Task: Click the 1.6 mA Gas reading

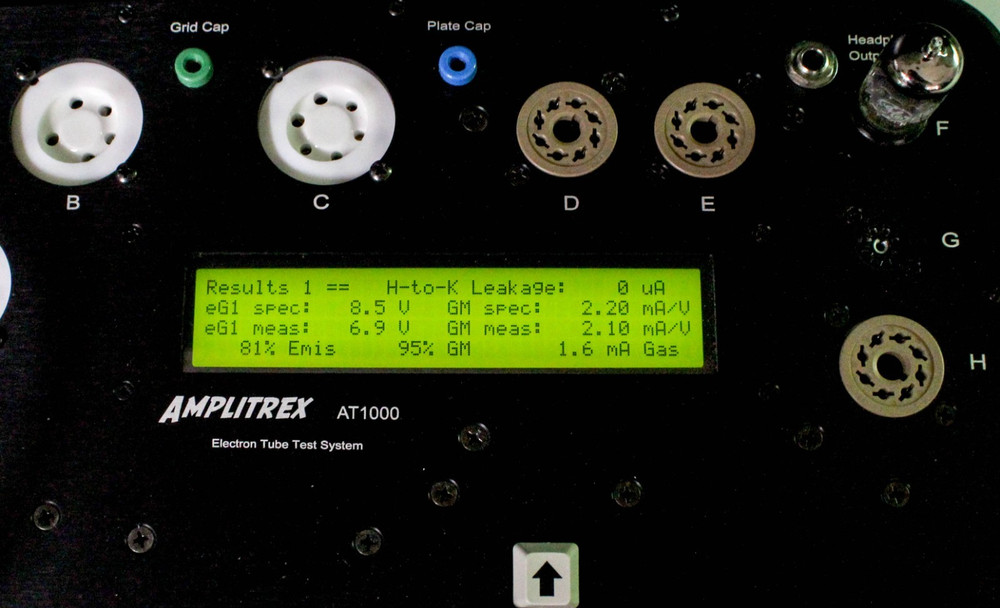Action: 618,349
